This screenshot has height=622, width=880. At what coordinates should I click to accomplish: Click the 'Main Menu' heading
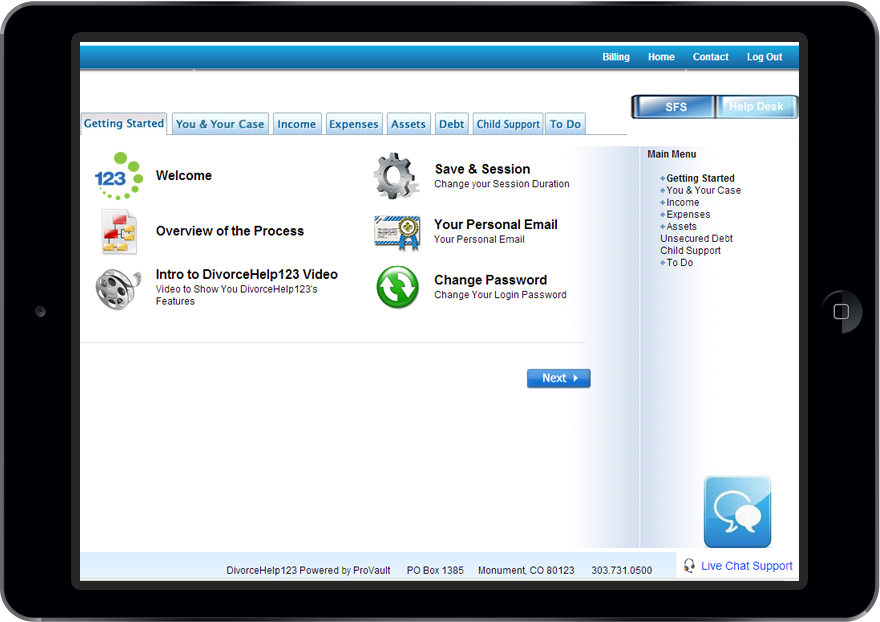click(x=672, y=154)
